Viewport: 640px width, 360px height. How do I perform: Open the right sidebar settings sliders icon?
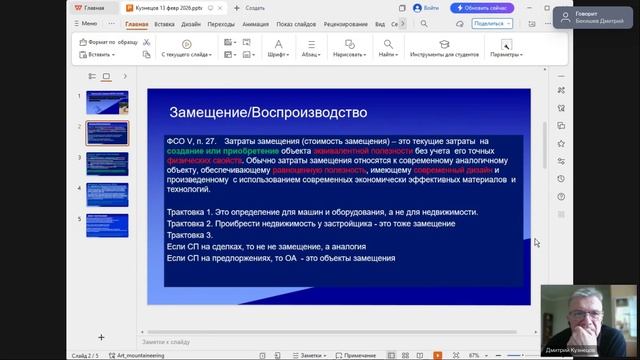561,161
